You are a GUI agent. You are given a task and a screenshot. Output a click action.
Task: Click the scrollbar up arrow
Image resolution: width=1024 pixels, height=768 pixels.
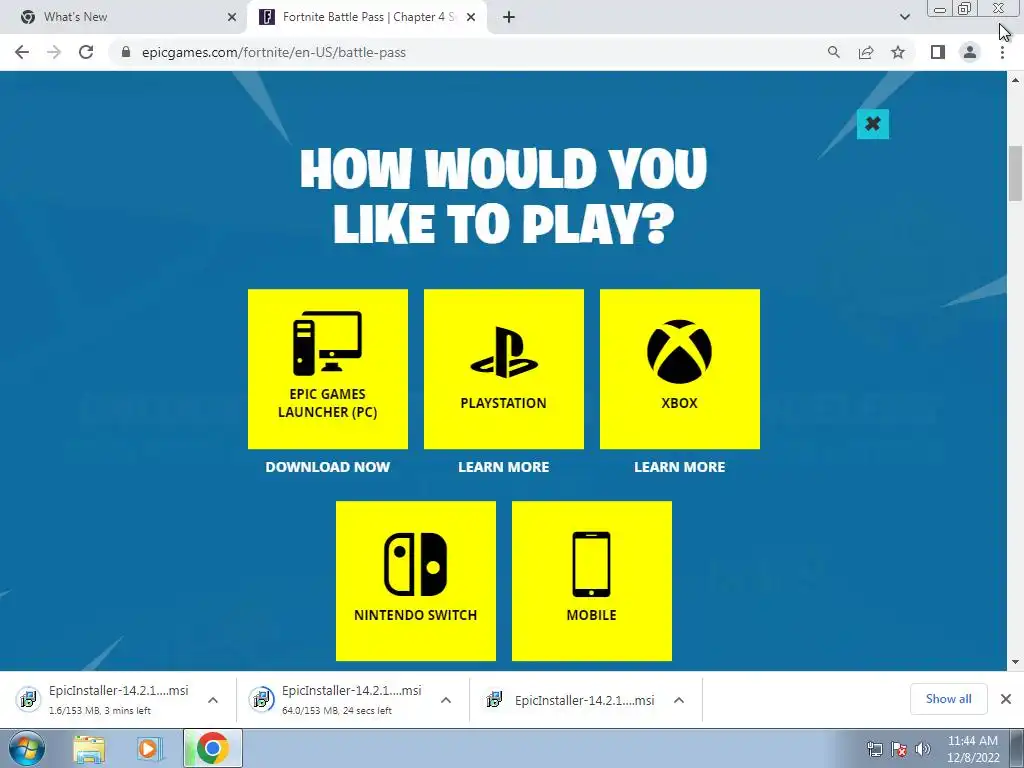(x=1015, y=80)
